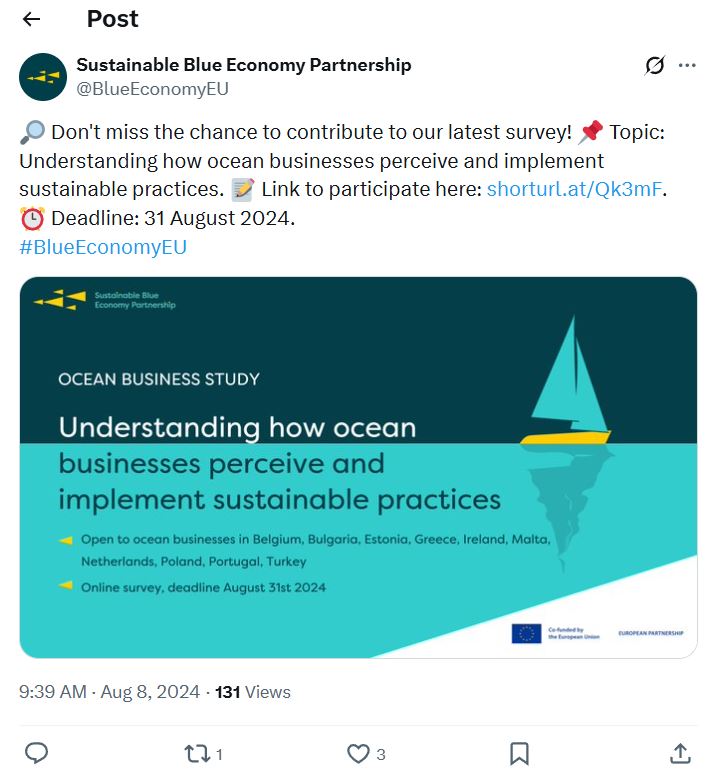The height and width of the screenshot is (781, 713).
Task: Repost this post with the retweet icon
Action: click(196, 753)
